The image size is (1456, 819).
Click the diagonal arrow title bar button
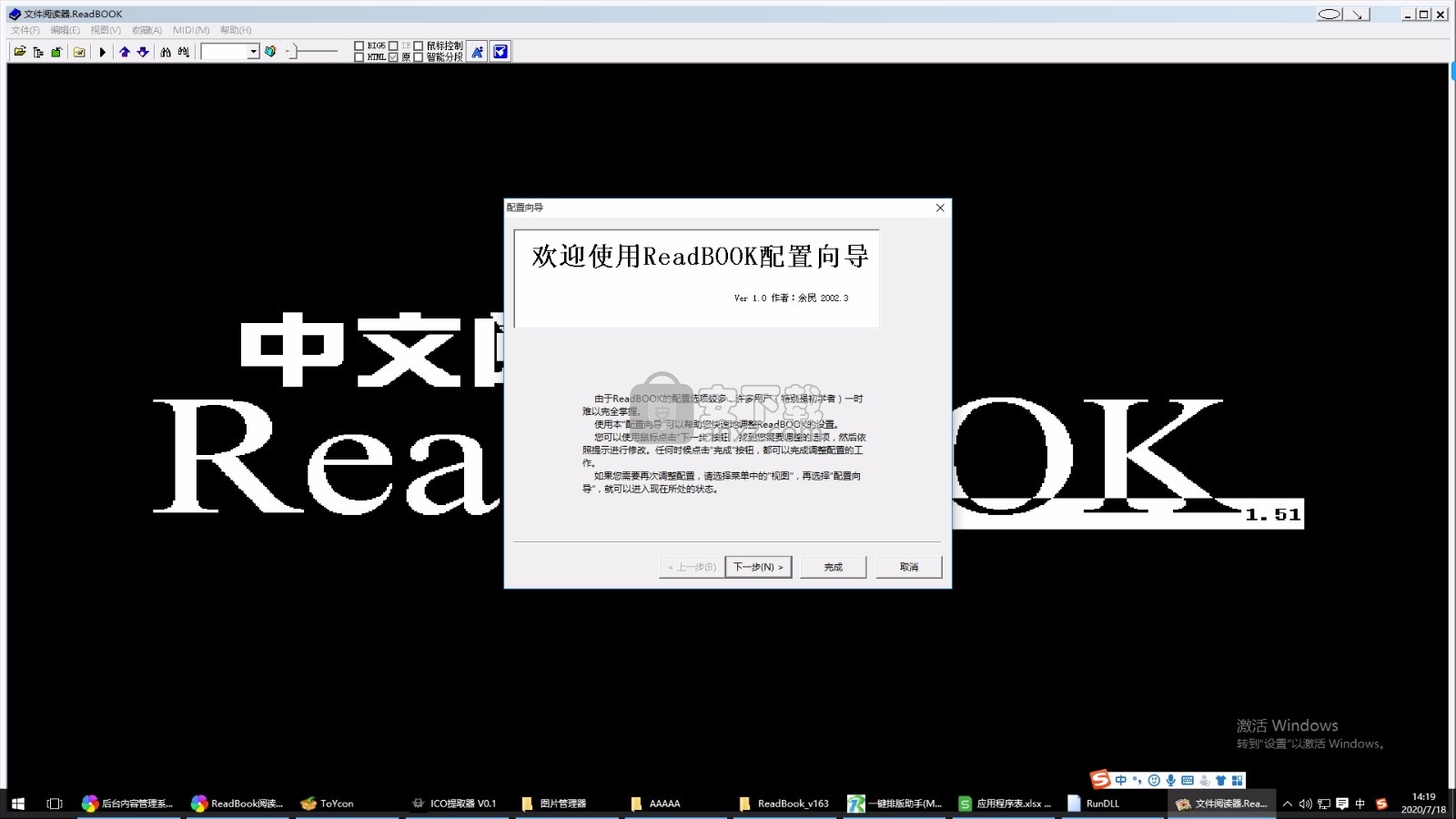click(x=1357, y=14)
